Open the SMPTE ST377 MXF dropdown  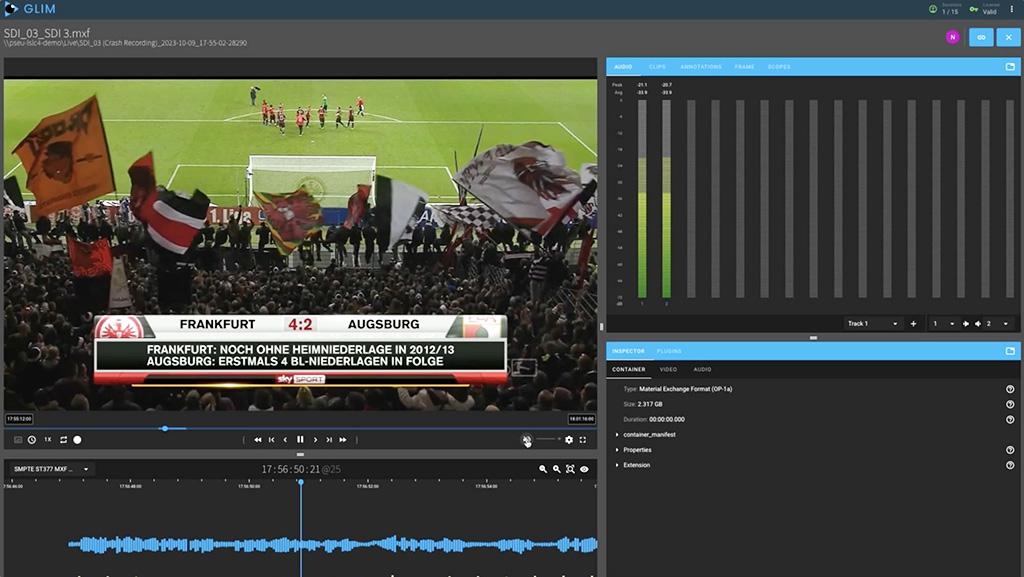[52, 469]
